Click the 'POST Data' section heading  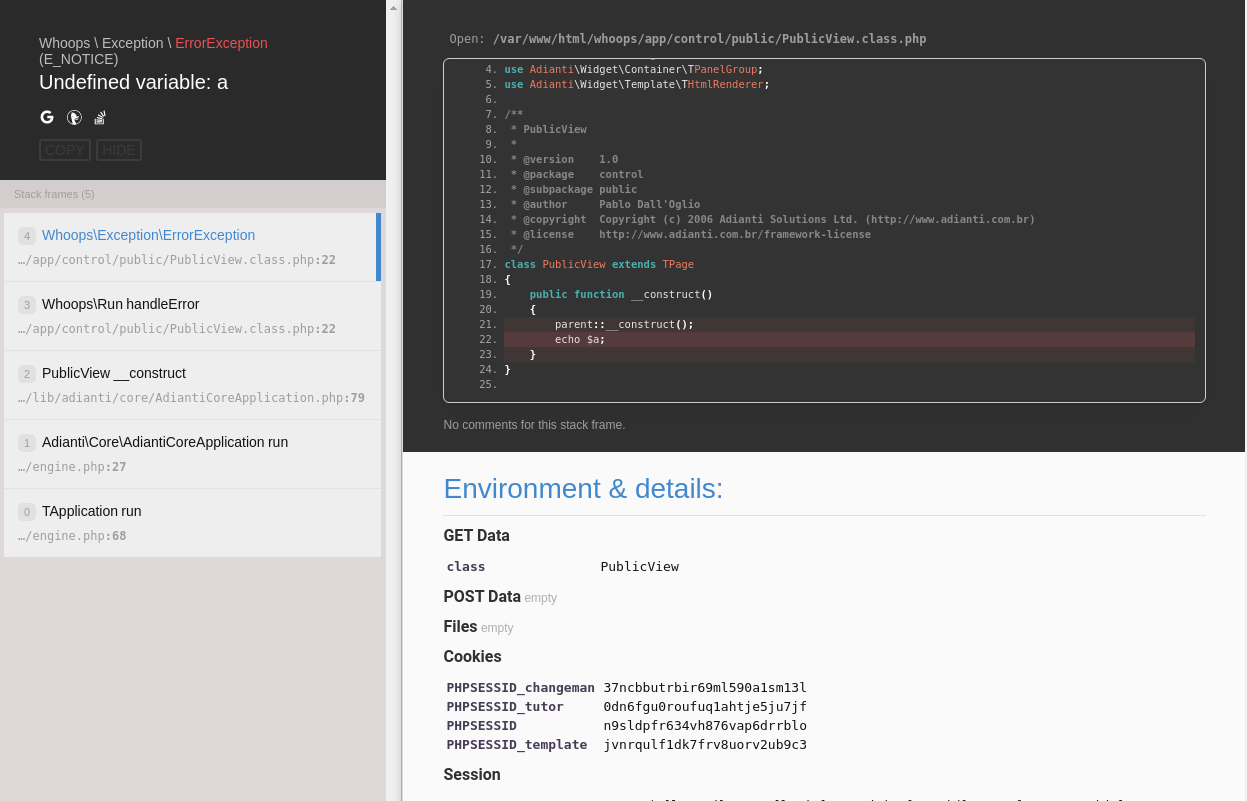tap(482, 597)
